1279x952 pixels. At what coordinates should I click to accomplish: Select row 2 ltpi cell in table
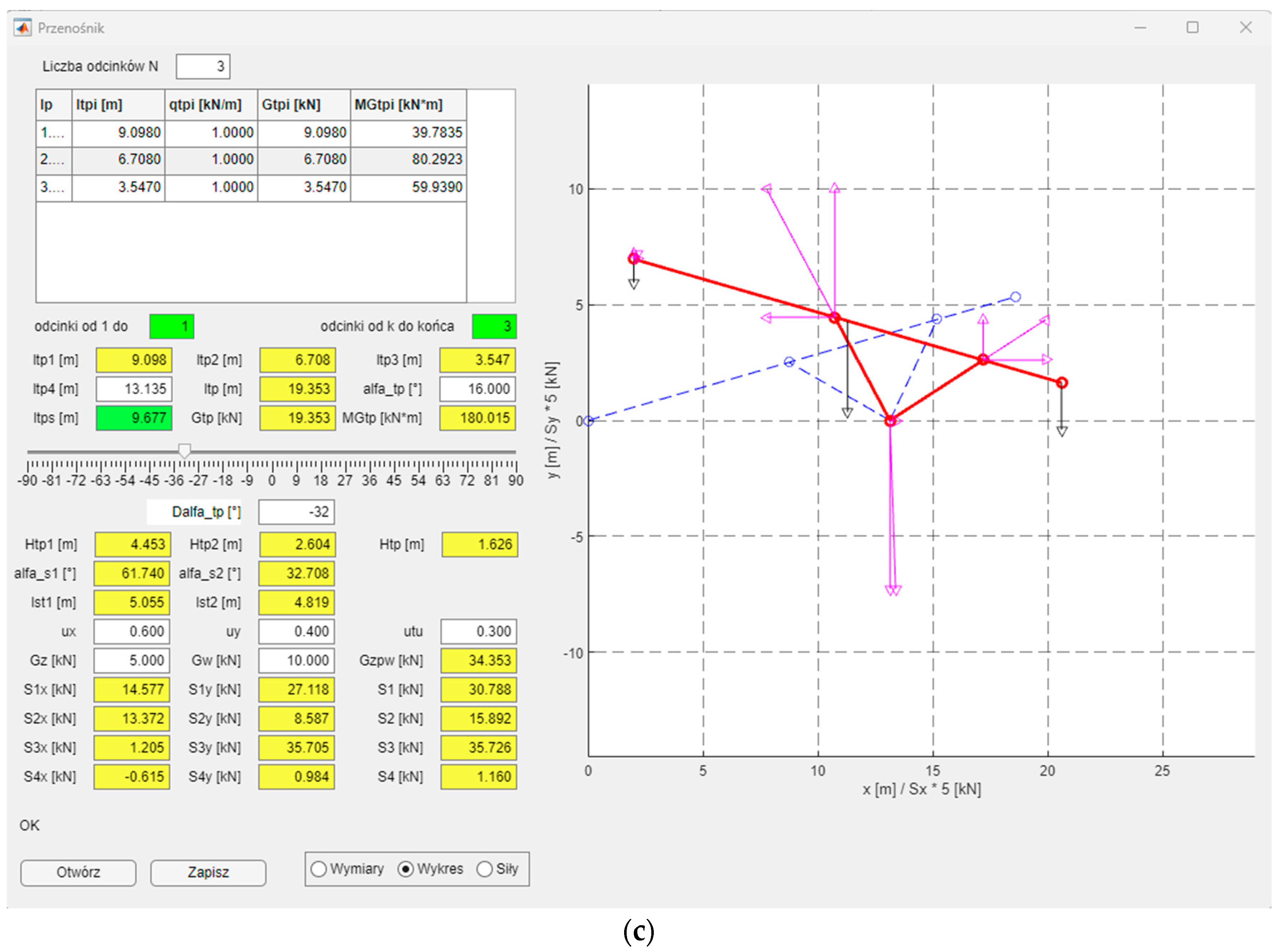point(118,160)
